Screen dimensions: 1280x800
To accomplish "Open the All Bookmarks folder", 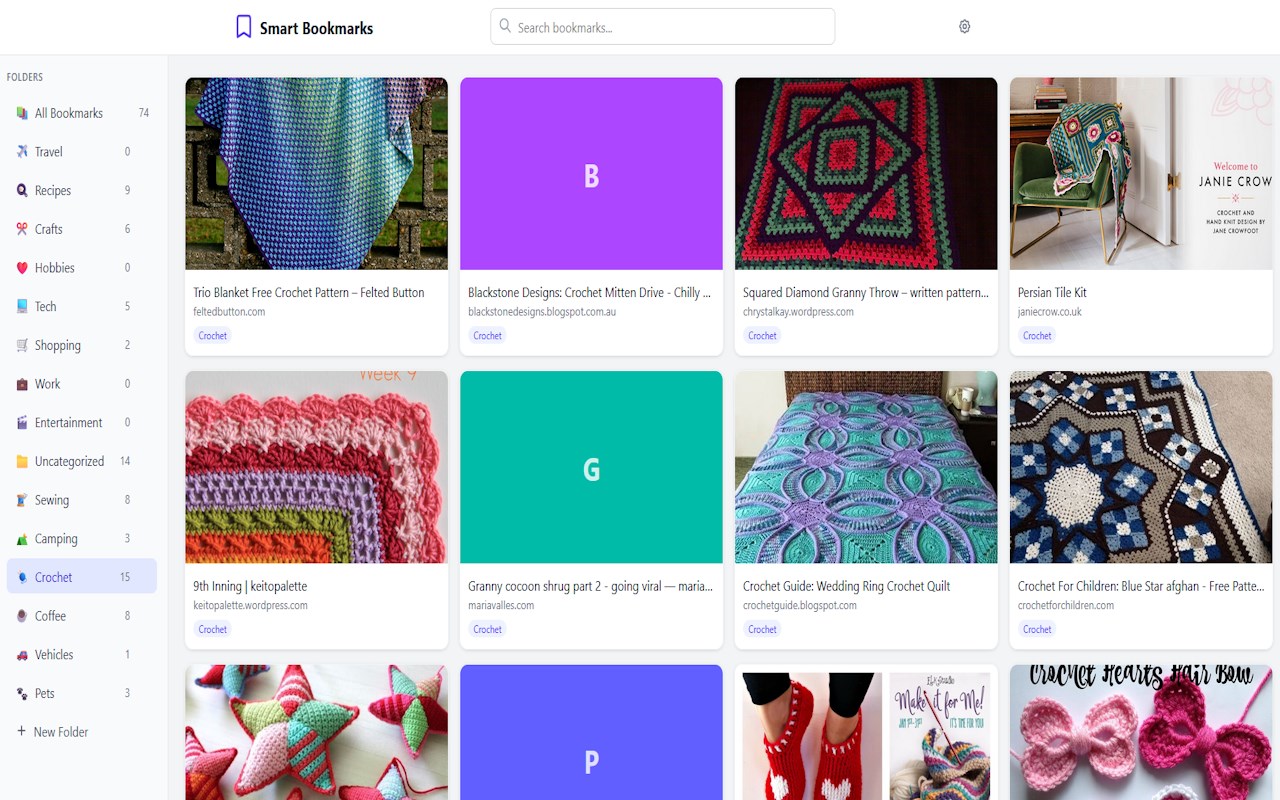I will click(82, 113).
